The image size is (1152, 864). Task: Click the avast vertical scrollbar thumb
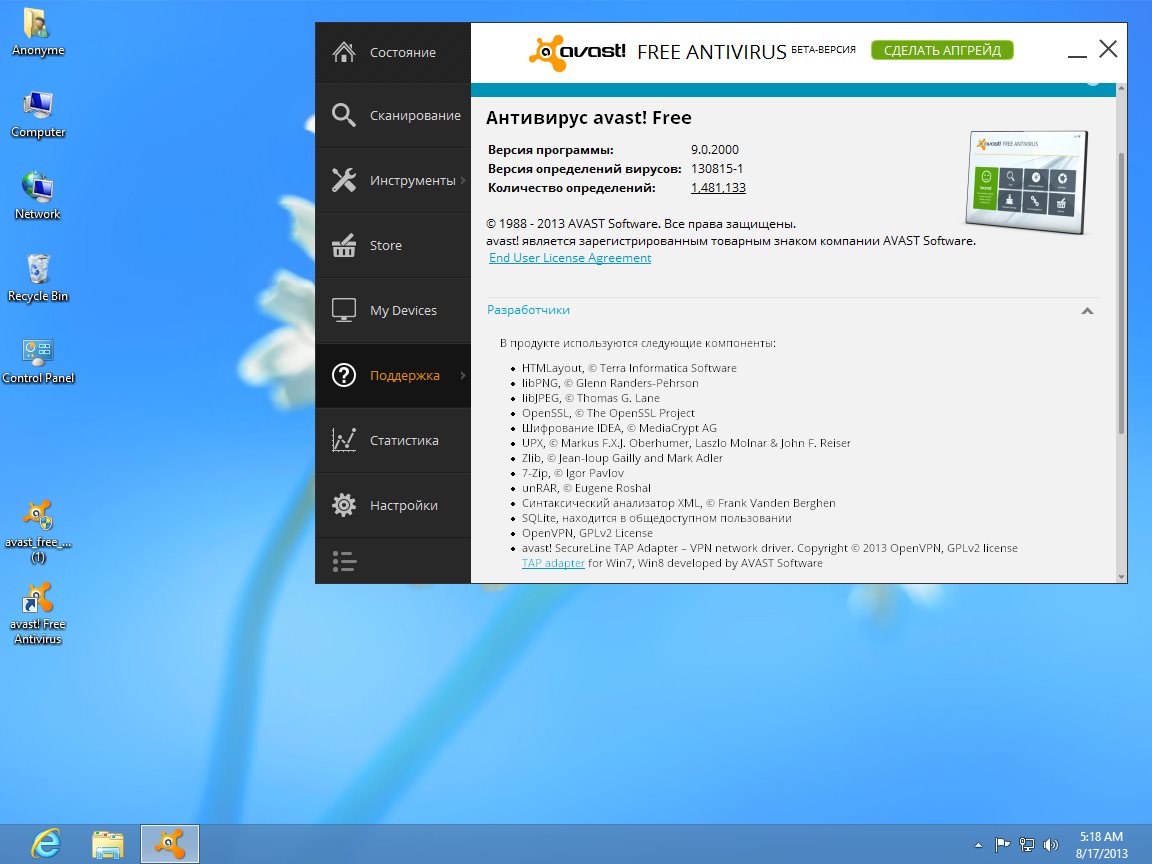click(x=1121, y=294)
